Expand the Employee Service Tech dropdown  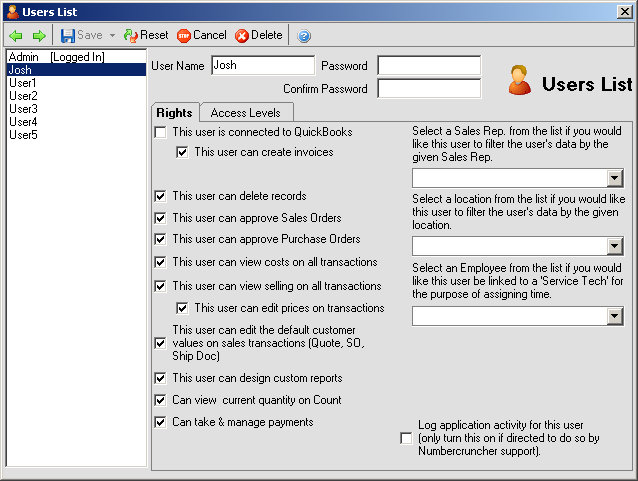click(615, 316)
